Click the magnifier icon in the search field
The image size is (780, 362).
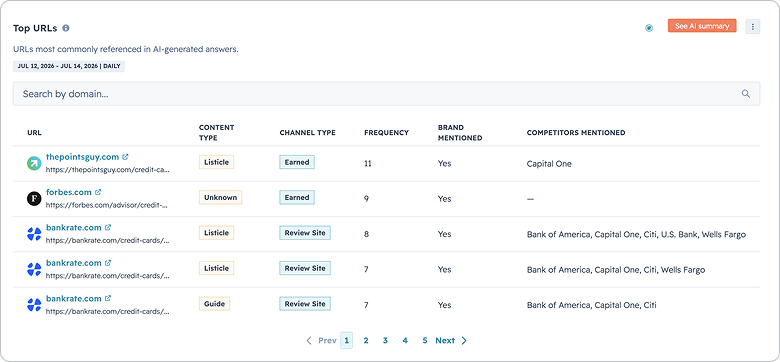pos(746,93)
